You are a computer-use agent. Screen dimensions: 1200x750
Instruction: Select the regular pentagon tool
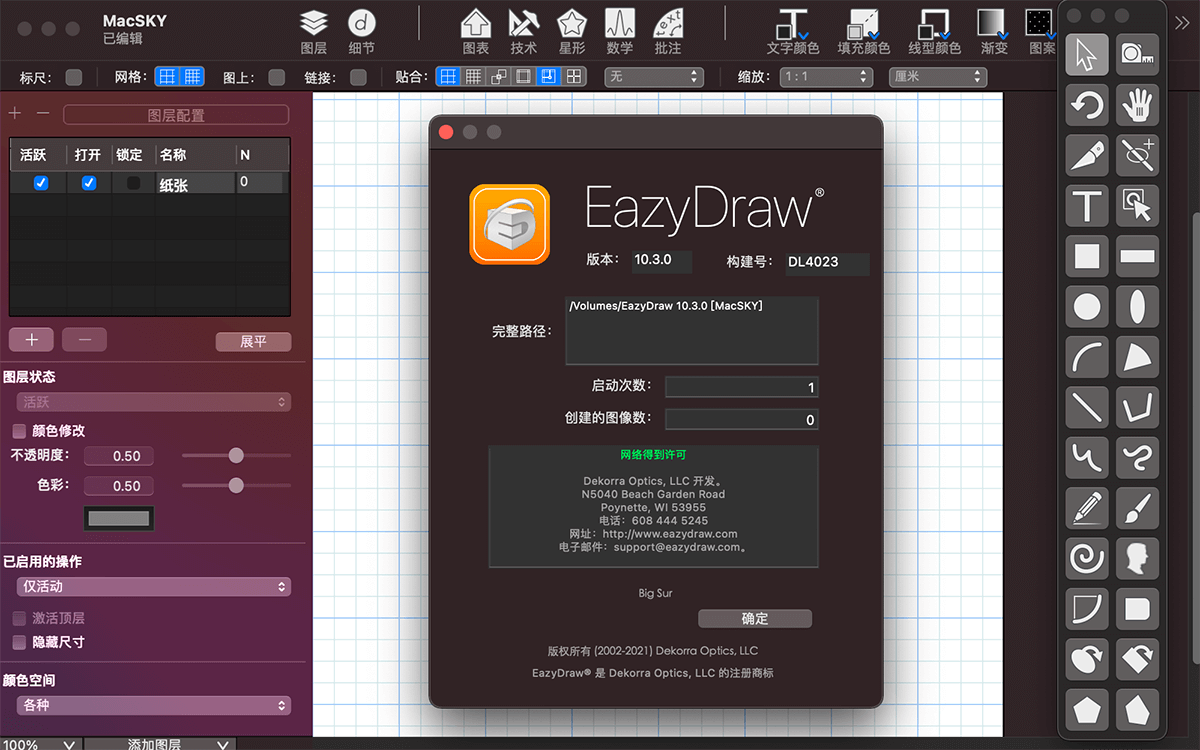click(1087, 709)
